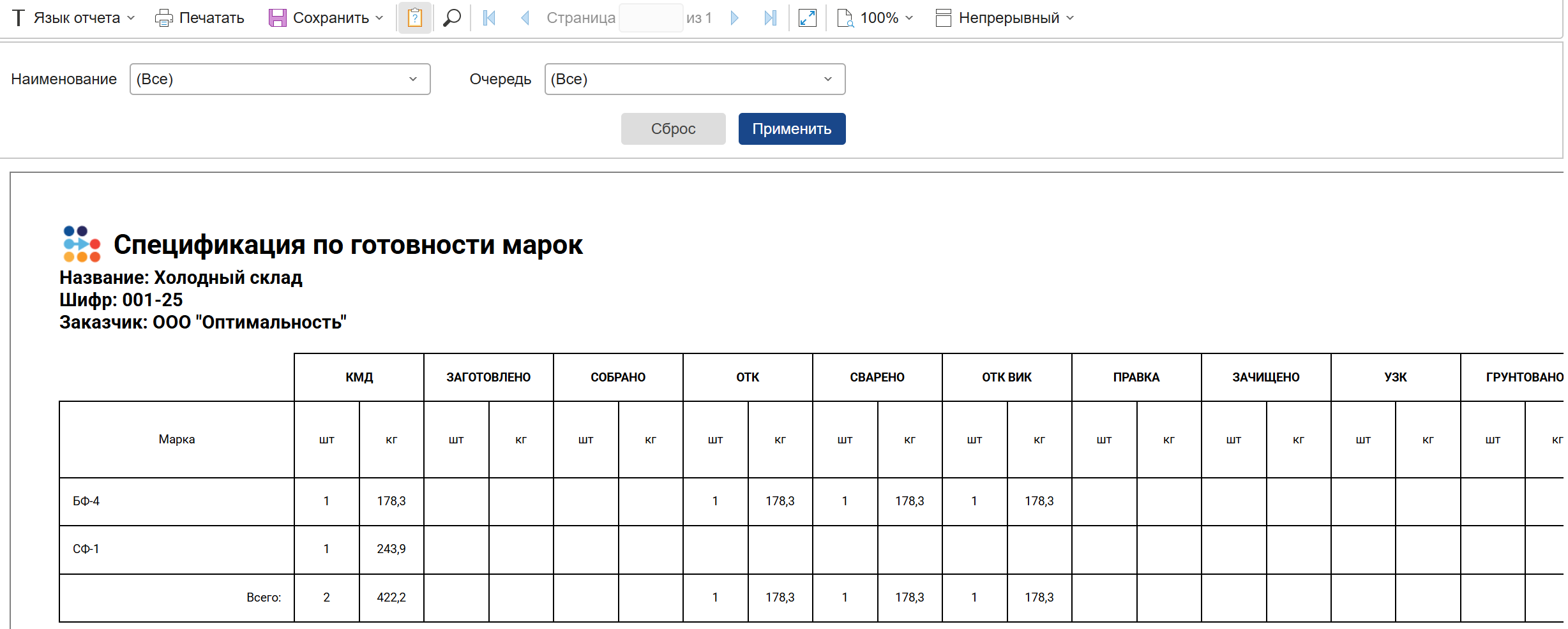Image resolution: width=1568 pixels, height=629 pixels.
Task: Select the БФ-4 mark cell
Action: pos(177,501)
